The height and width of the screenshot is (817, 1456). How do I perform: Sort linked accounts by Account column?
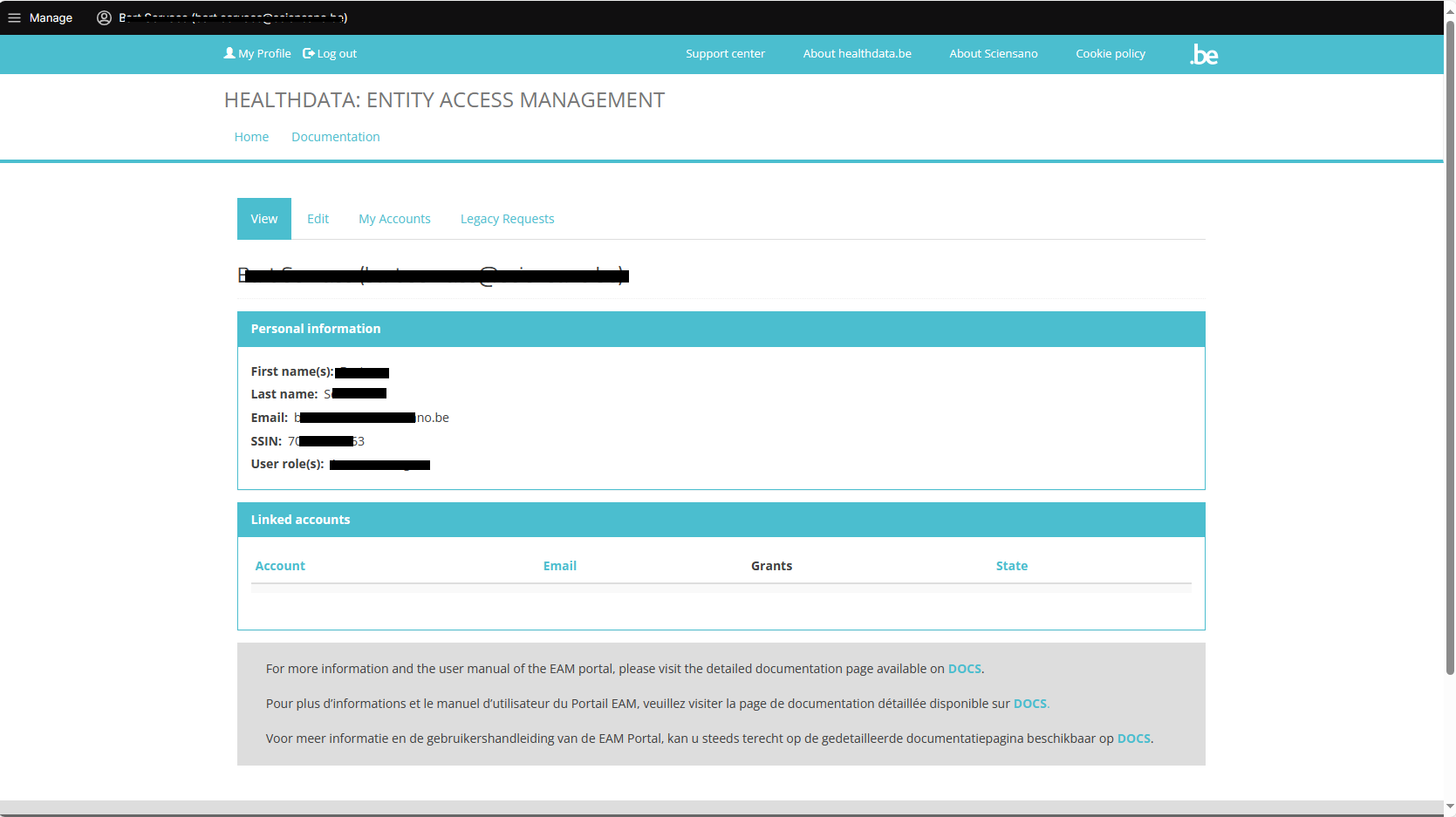280,566
